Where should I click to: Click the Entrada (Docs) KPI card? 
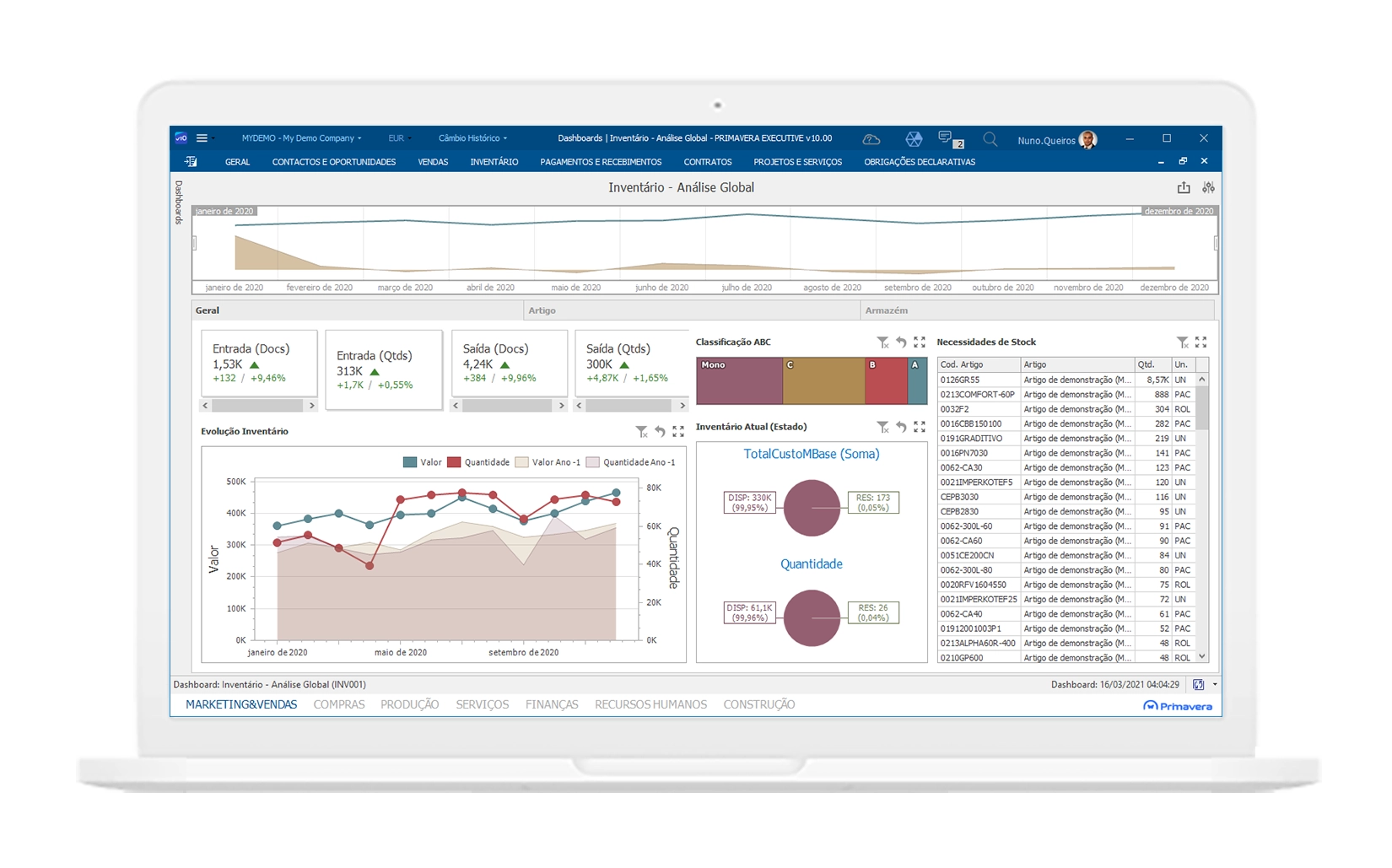tap(259, 364)
